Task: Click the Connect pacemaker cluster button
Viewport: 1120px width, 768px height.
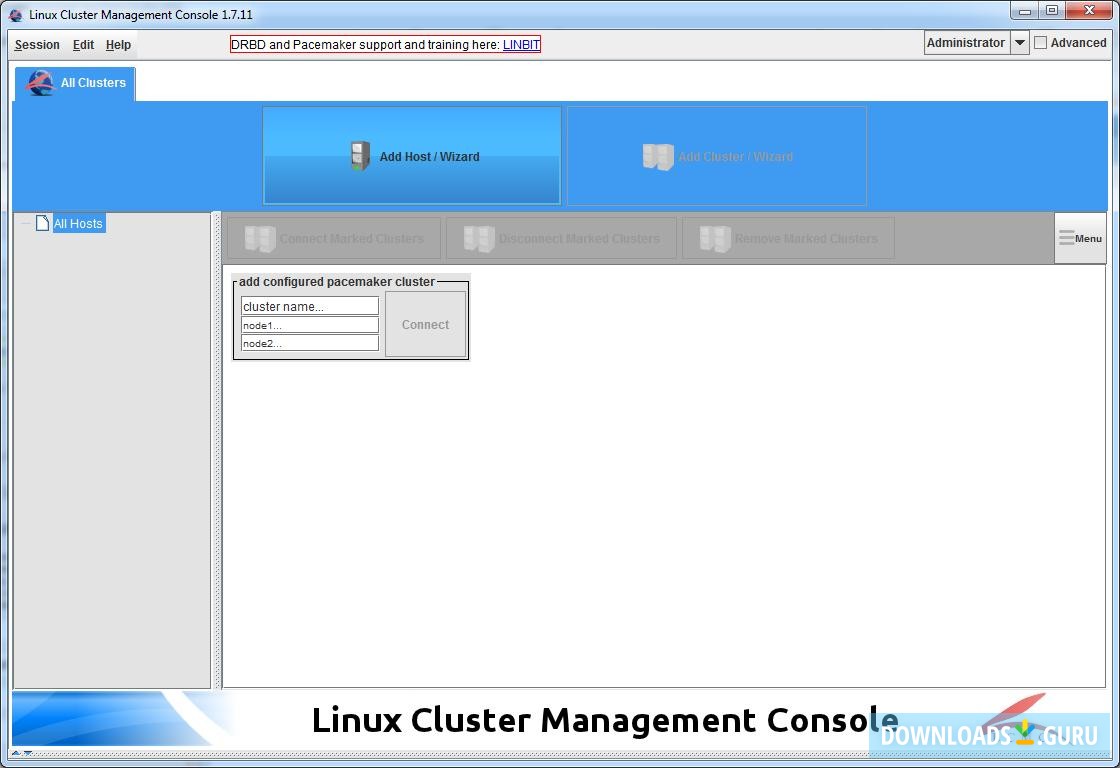Action: 426,324
